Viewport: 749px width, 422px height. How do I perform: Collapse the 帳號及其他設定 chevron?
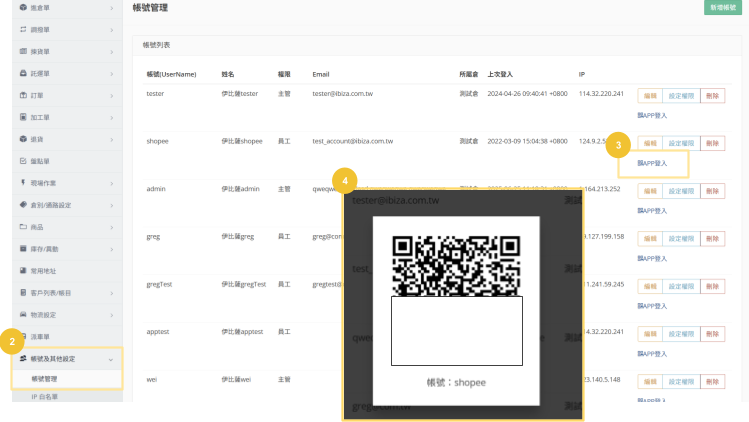pos(111,359)
